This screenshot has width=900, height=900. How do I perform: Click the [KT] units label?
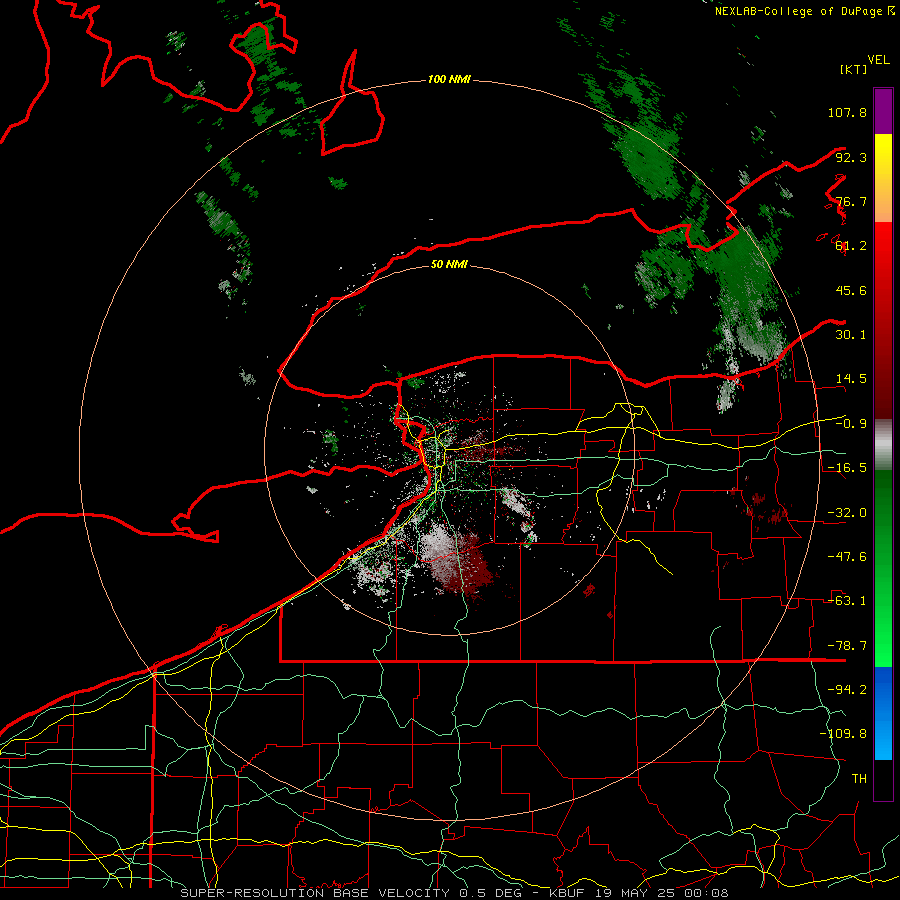[854, 69]
